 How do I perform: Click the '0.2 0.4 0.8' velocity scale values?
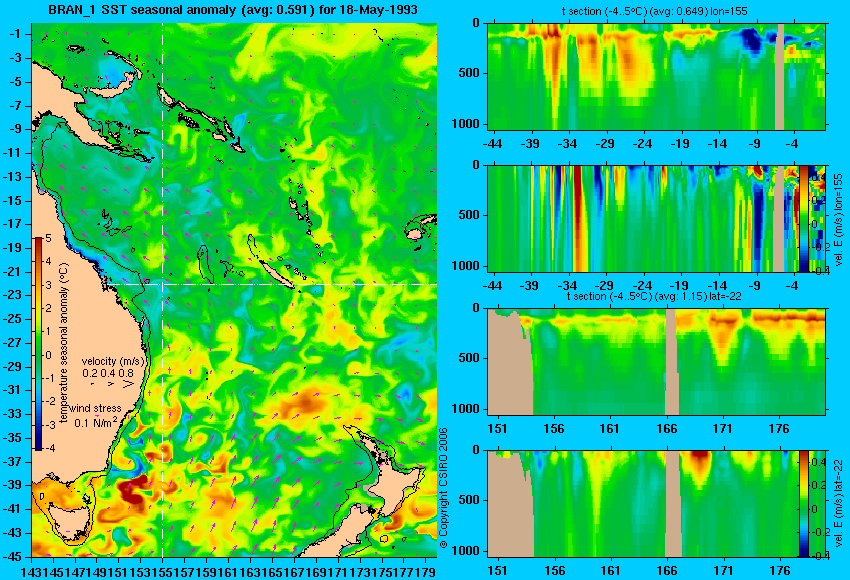(x=108, y=373)
